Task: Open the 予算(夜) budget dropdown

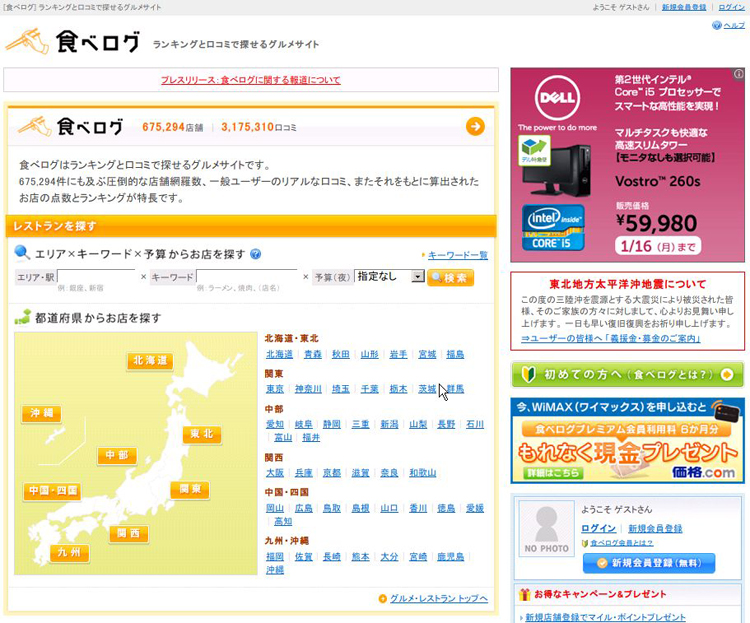Action: (389, 276)
